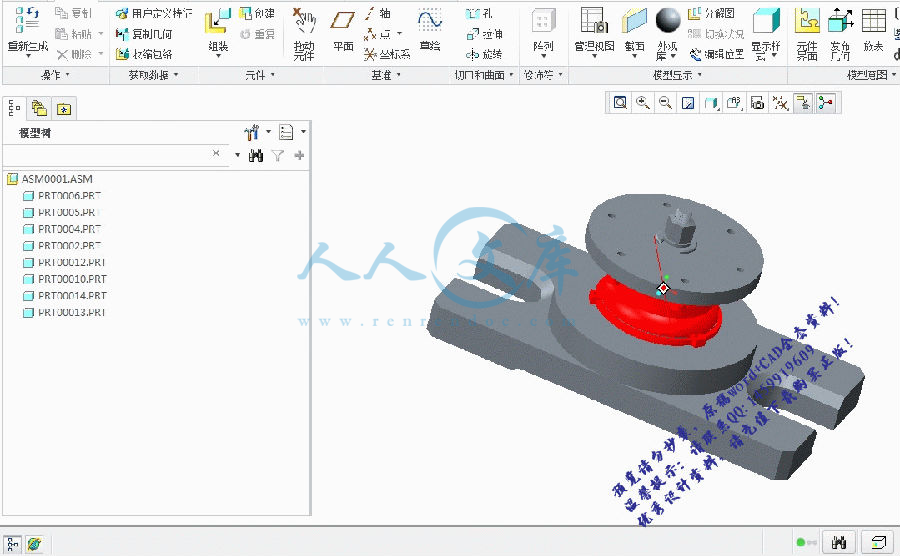Click the Regenerate (重新生成) icon
This screenshot has height=556, width=900.
tap(27, 20)
